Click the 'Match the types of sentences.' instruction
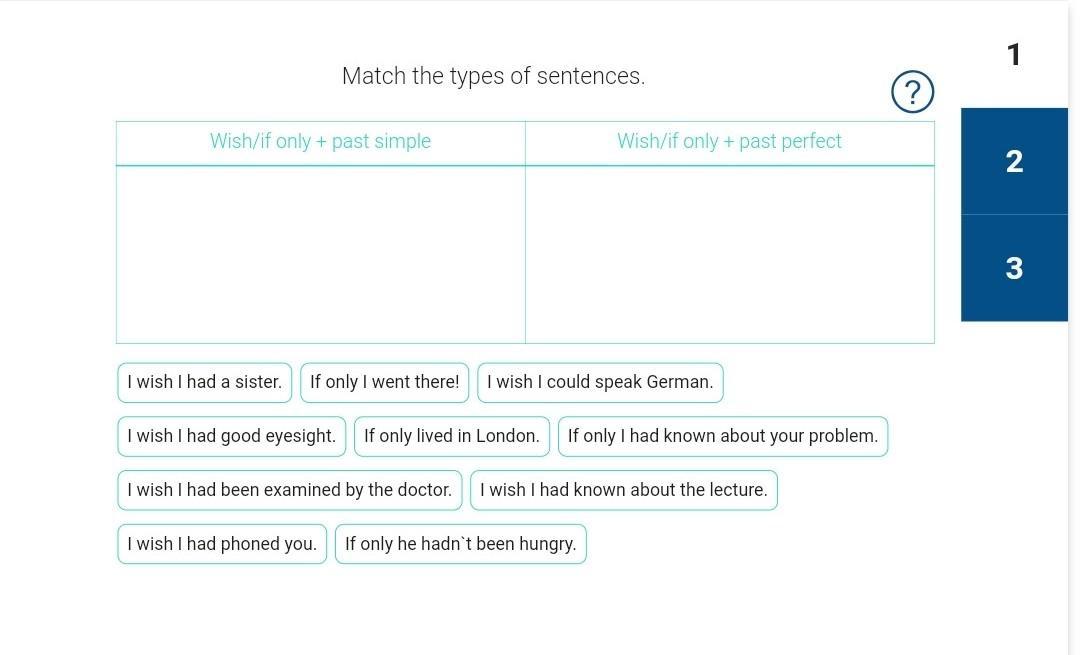1080x655 pixels. pos(493,76)
